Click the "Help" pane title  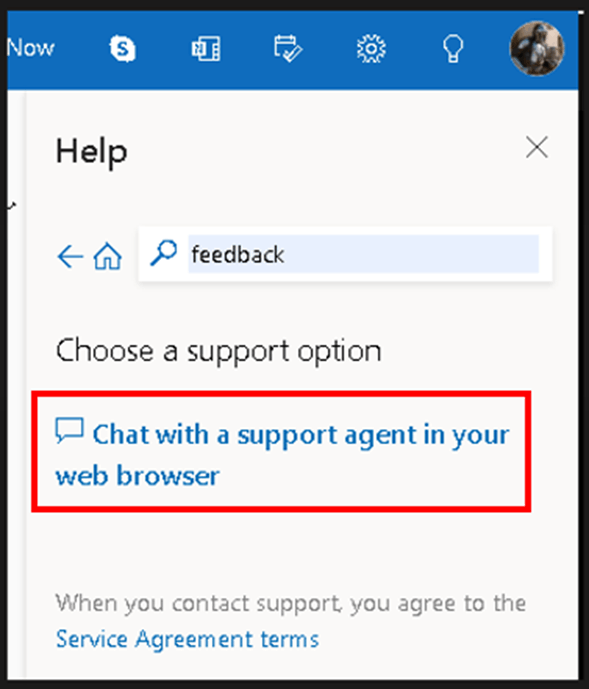91,152
